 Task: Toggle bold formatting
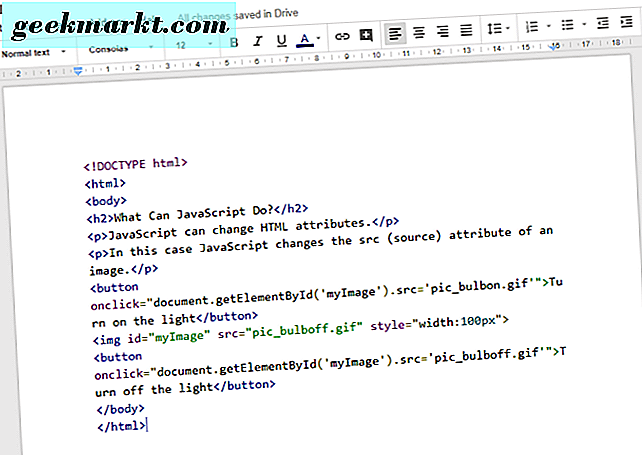[235, 41]
